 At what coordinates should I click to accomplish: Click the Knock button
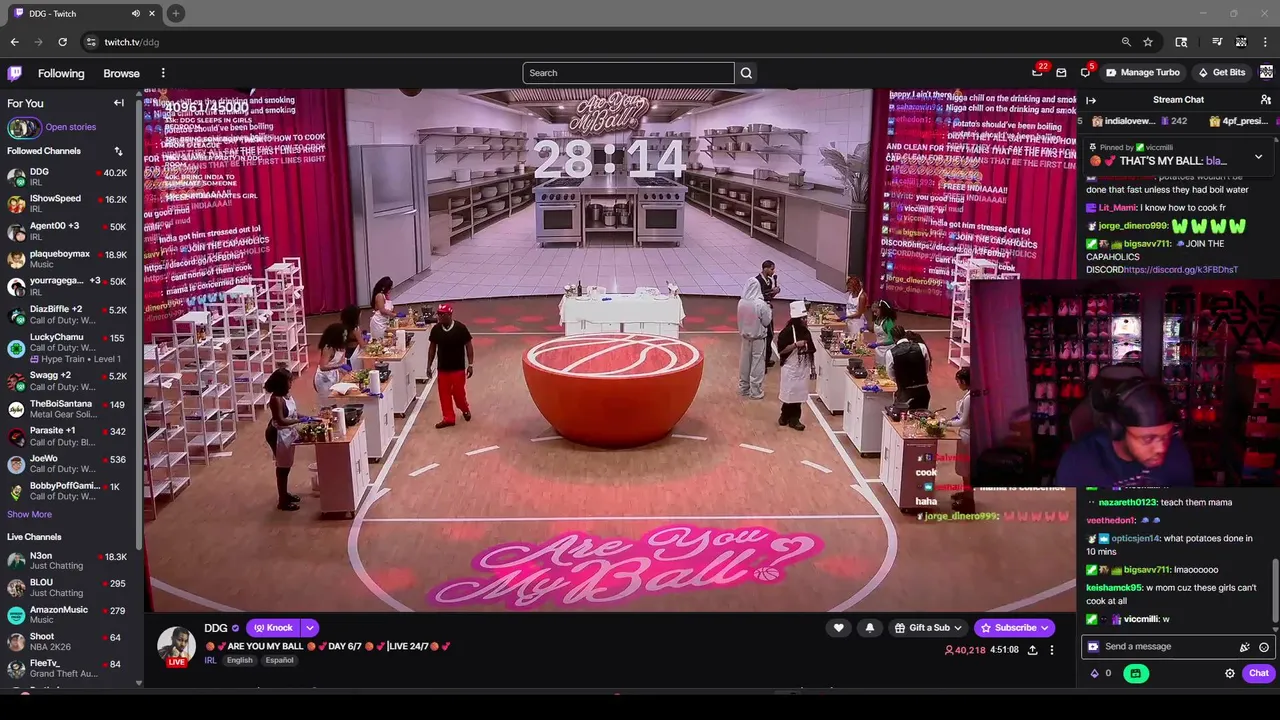click(273, 628)
